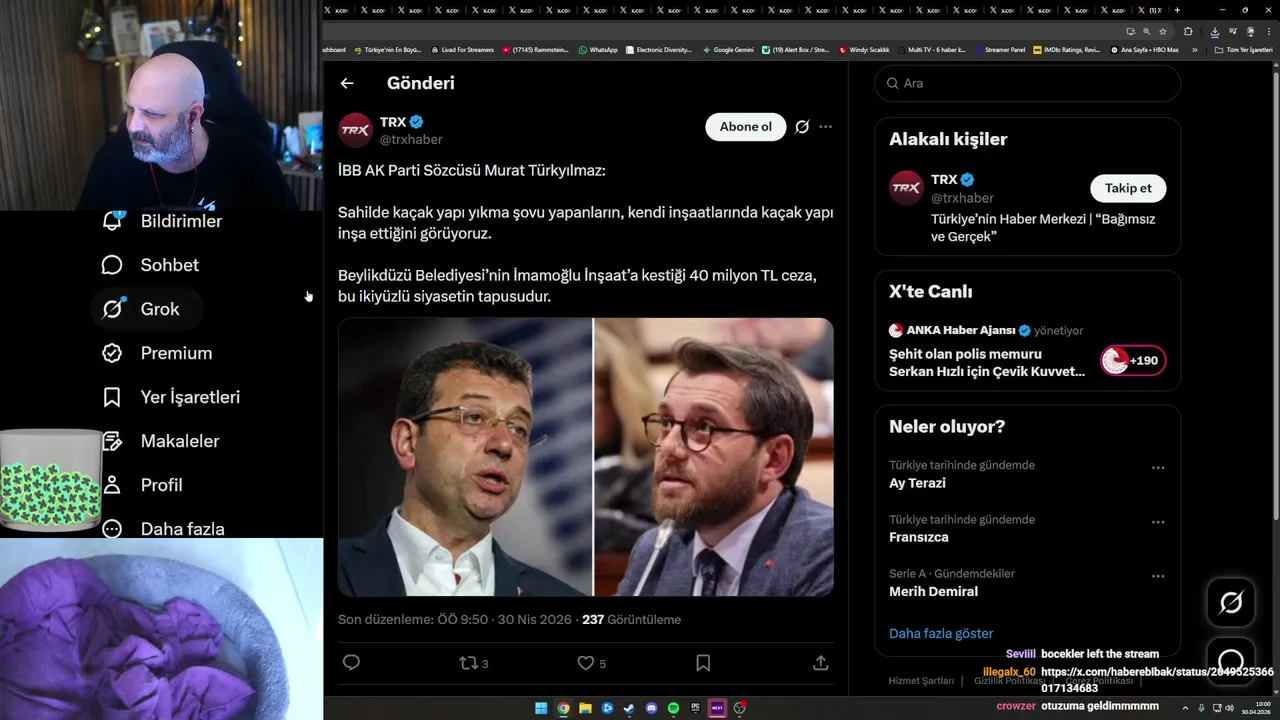Open a new browser tab with plus button
This screenshot has height=720, width=1280.
point(1177,10)
